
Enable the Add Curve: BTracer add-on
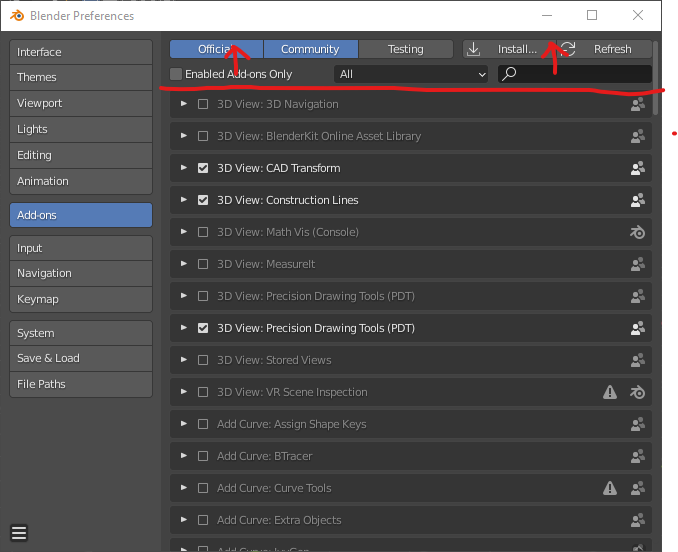tap(203, 456)
